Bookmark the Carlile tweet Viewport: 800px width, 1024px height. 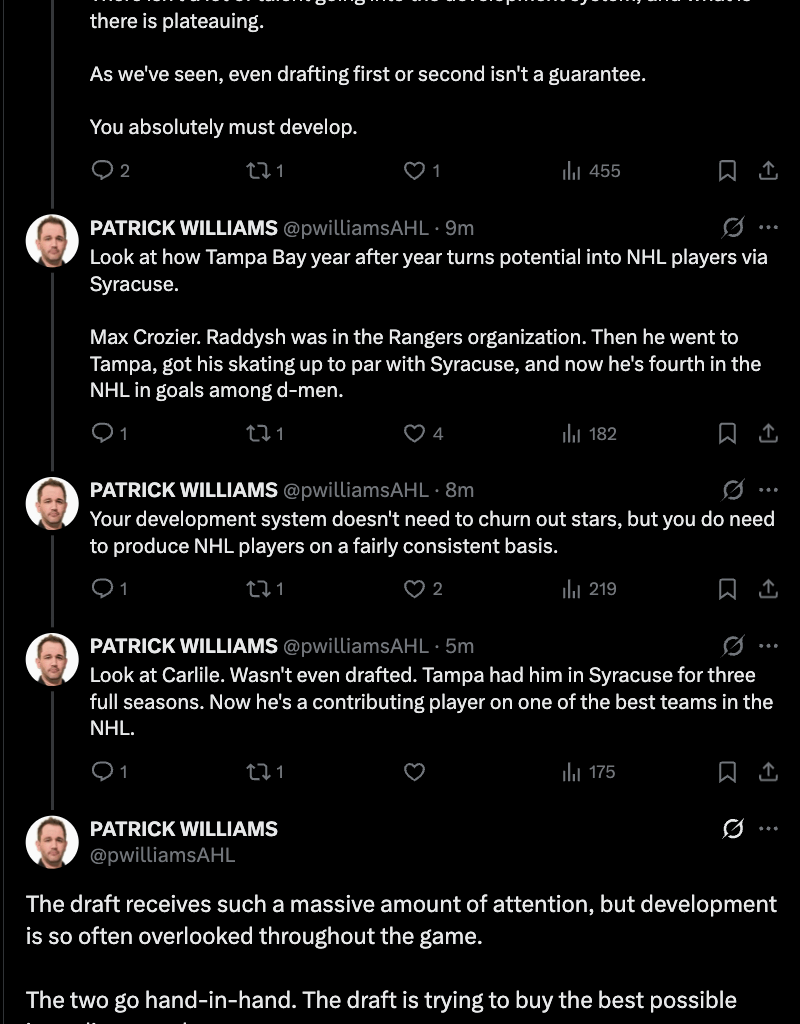click(729, 771)
